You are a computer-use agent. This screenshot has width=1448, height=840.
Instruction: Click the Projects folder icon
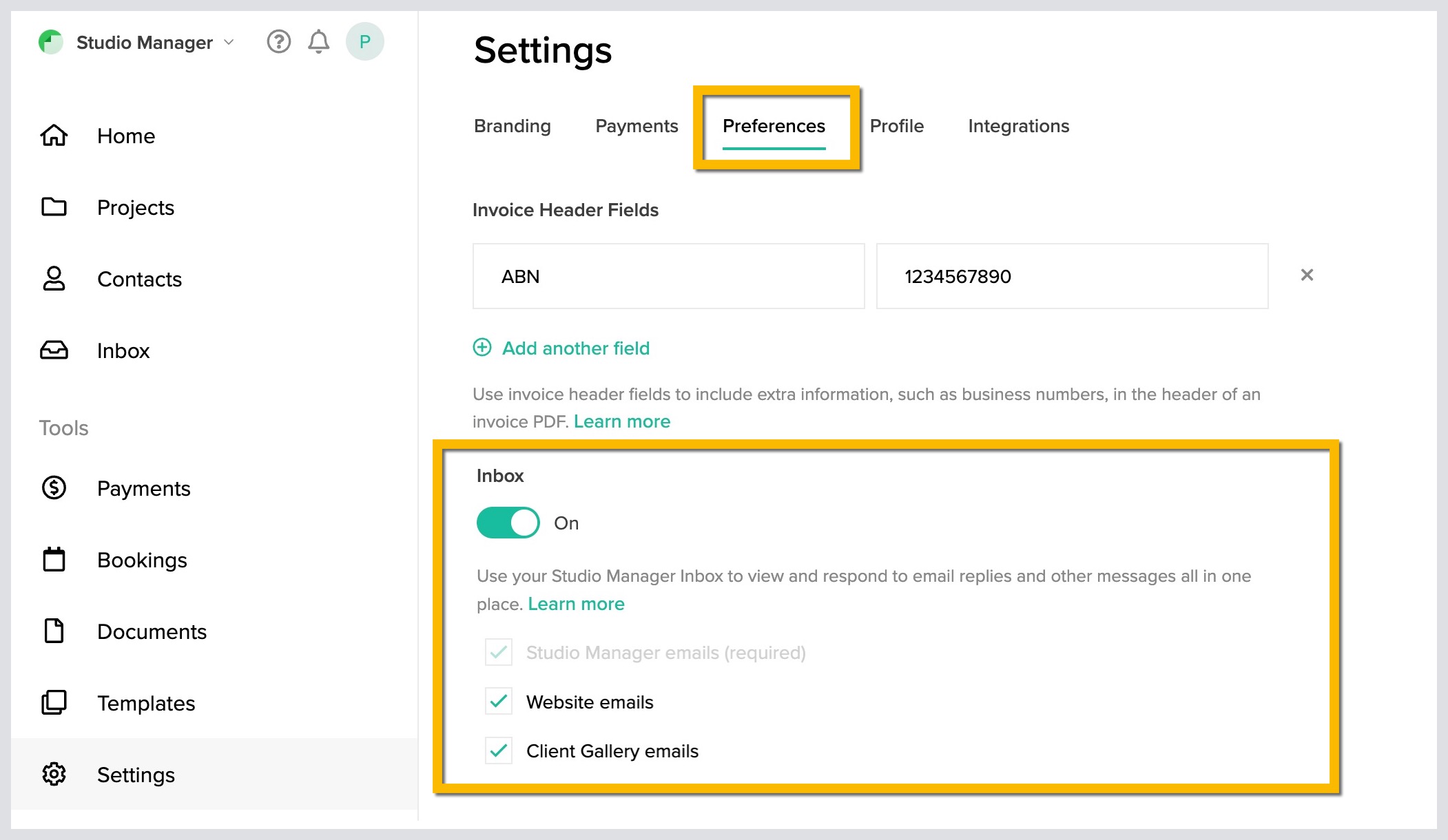pos(54,207)
